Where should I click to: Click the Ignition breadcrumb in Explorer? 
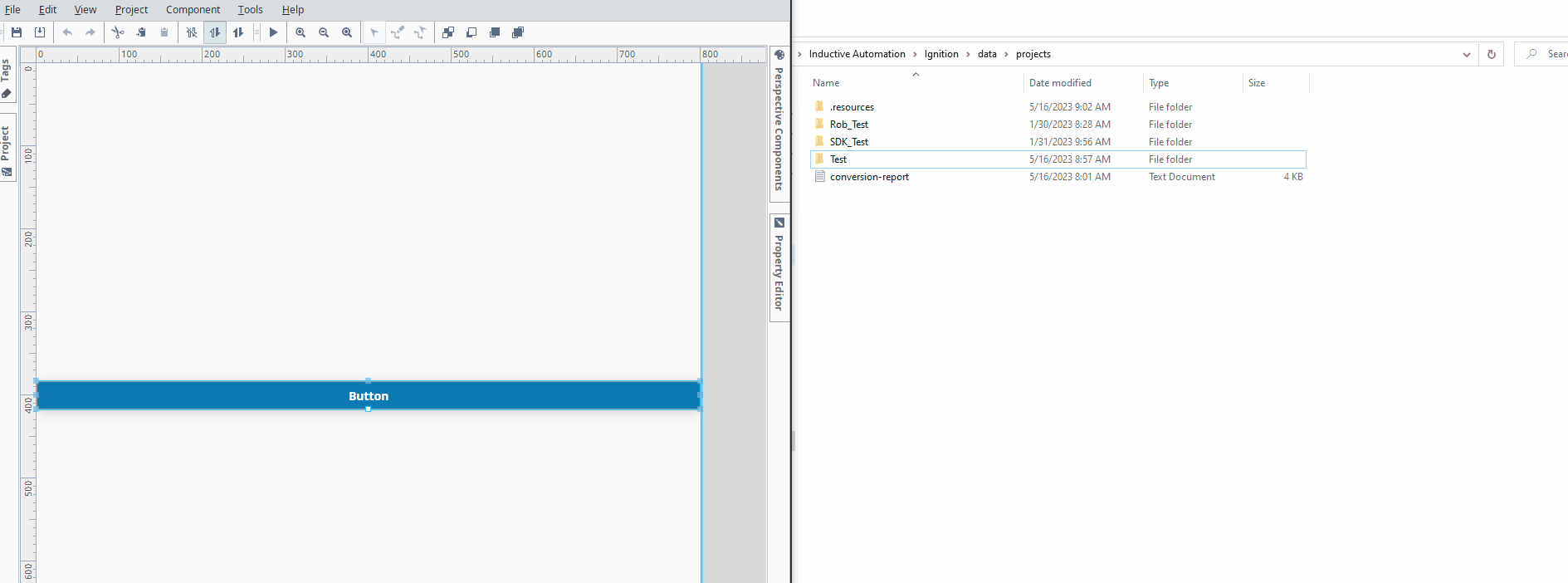click(941, 54)
